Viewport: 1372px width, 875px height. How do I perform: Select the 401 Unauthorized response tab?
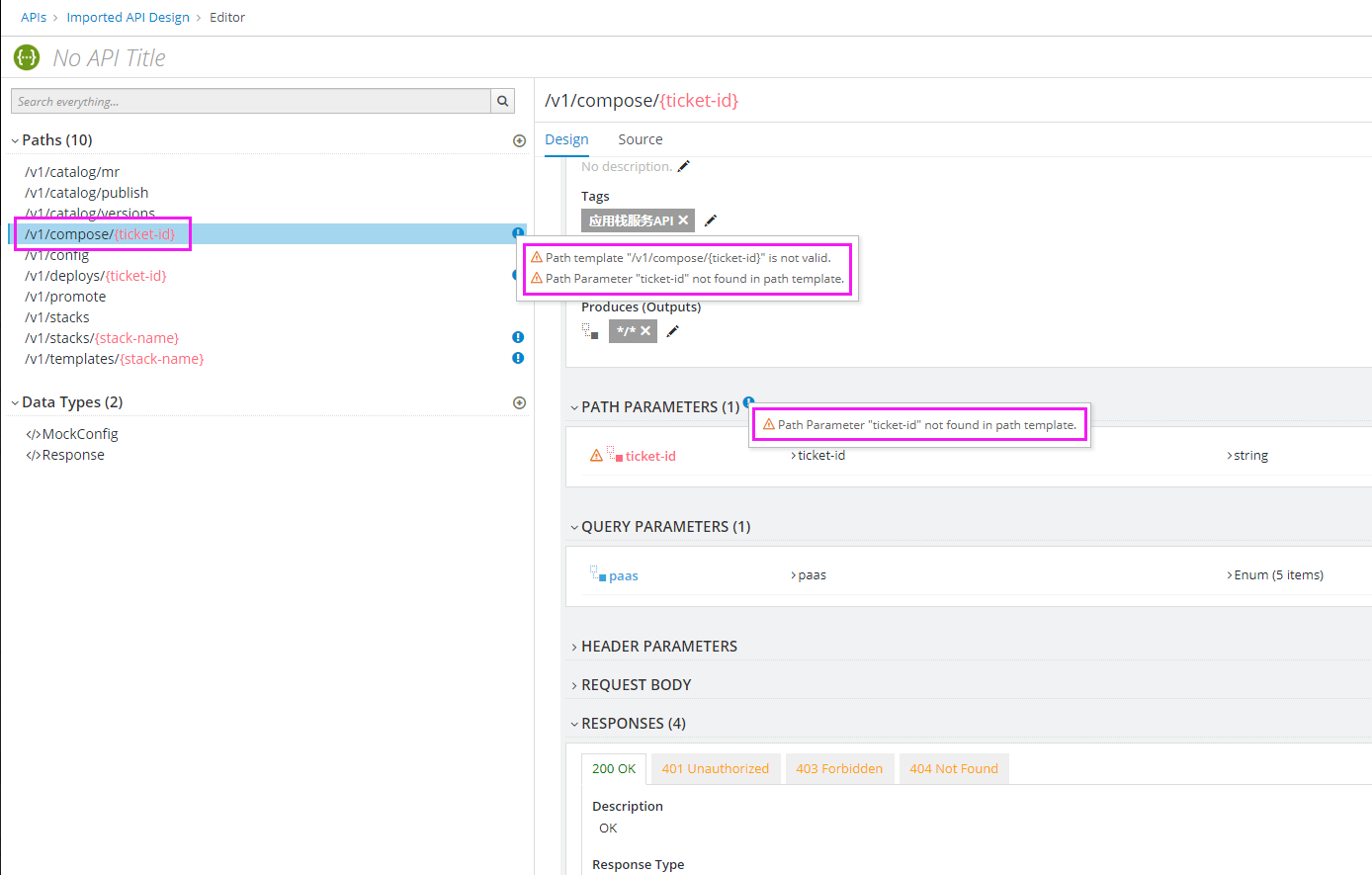[716, 769]
